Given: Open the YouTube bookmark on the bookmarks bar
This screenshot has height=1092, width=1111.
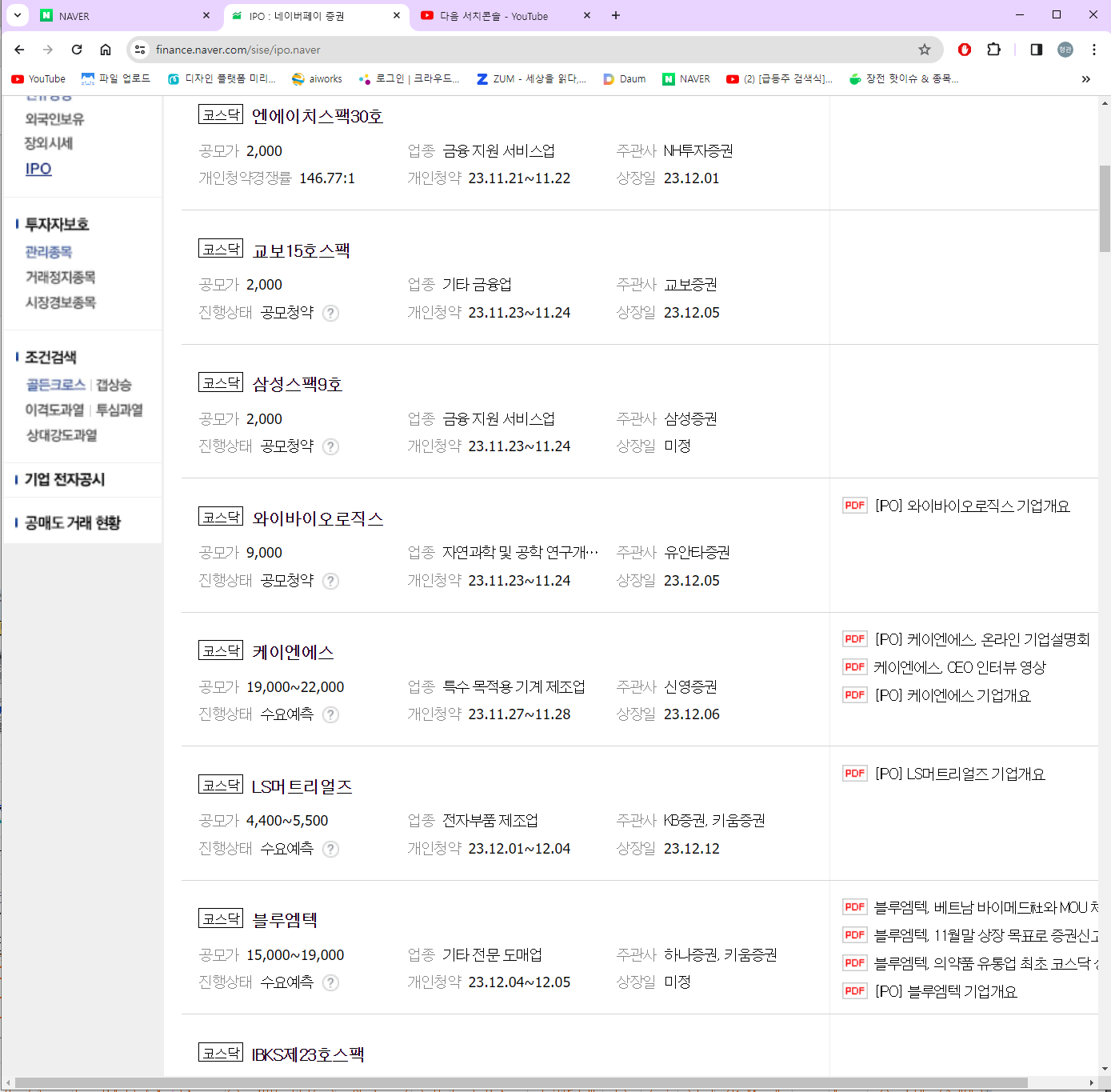Looking at the screenshot, I should (x=38, y=78).
